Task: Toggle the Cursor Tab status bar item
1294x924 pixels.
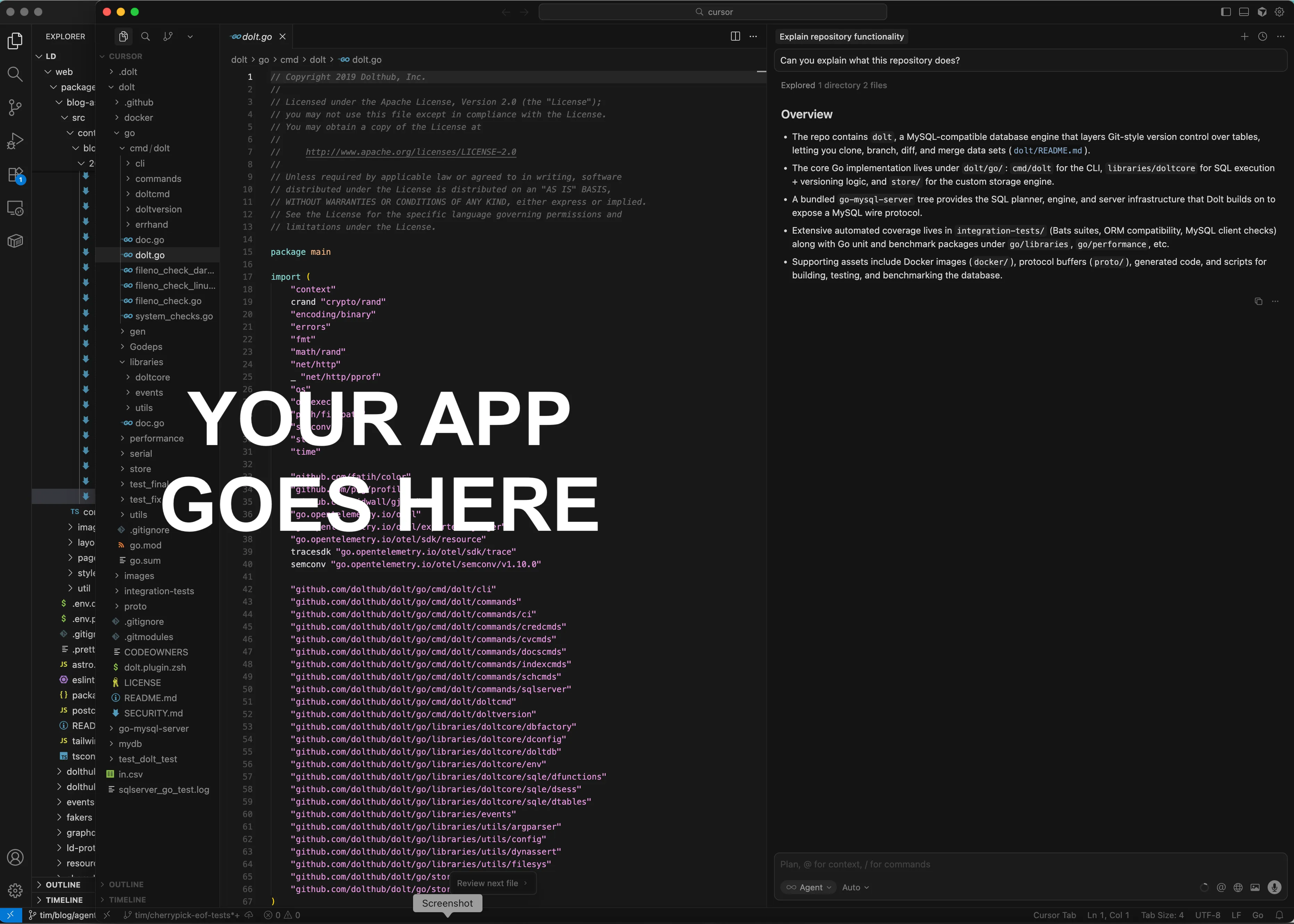Action: point(1054,915)
